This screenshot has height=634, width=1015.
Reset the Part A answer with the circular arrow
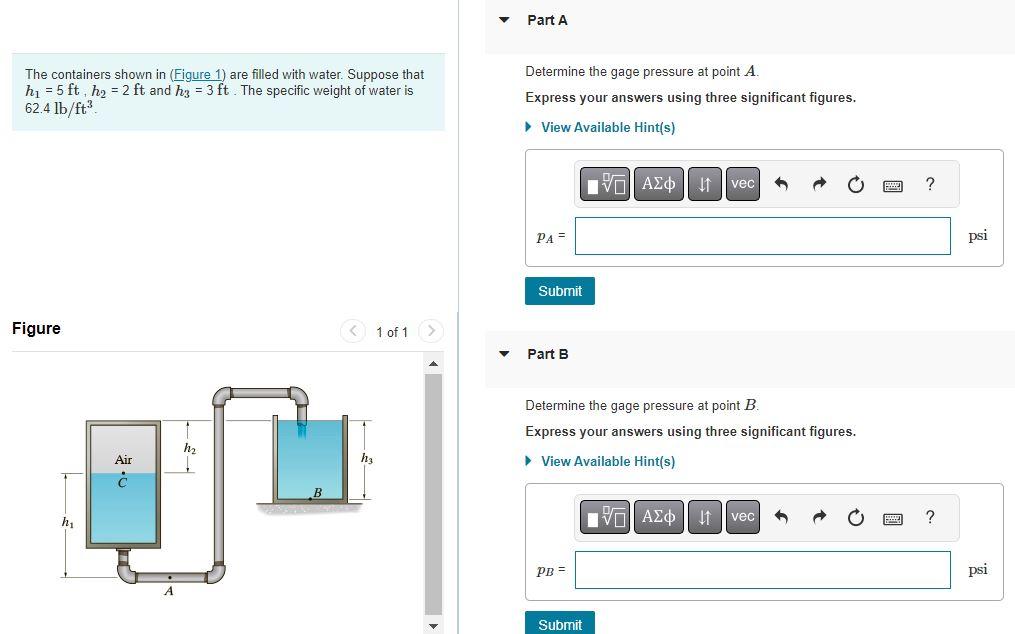pyautogui.click(x=855, y=184)
